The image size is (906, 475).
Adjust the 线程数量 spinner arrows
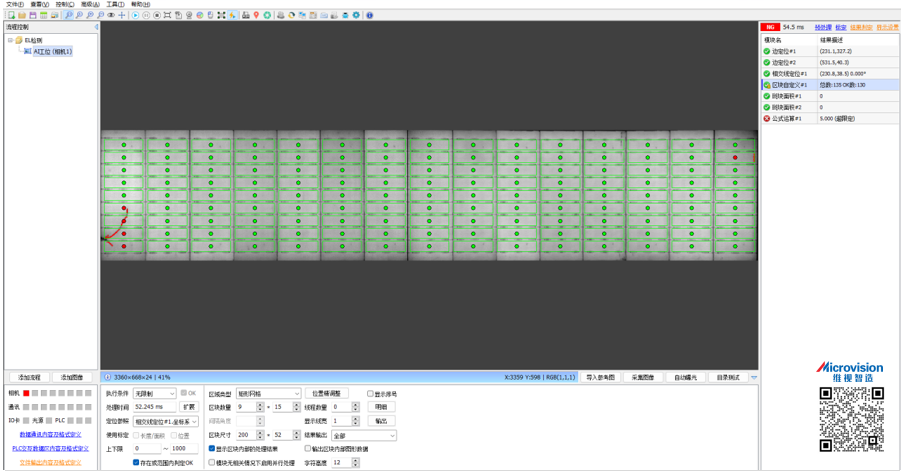[x=355, y=407]
